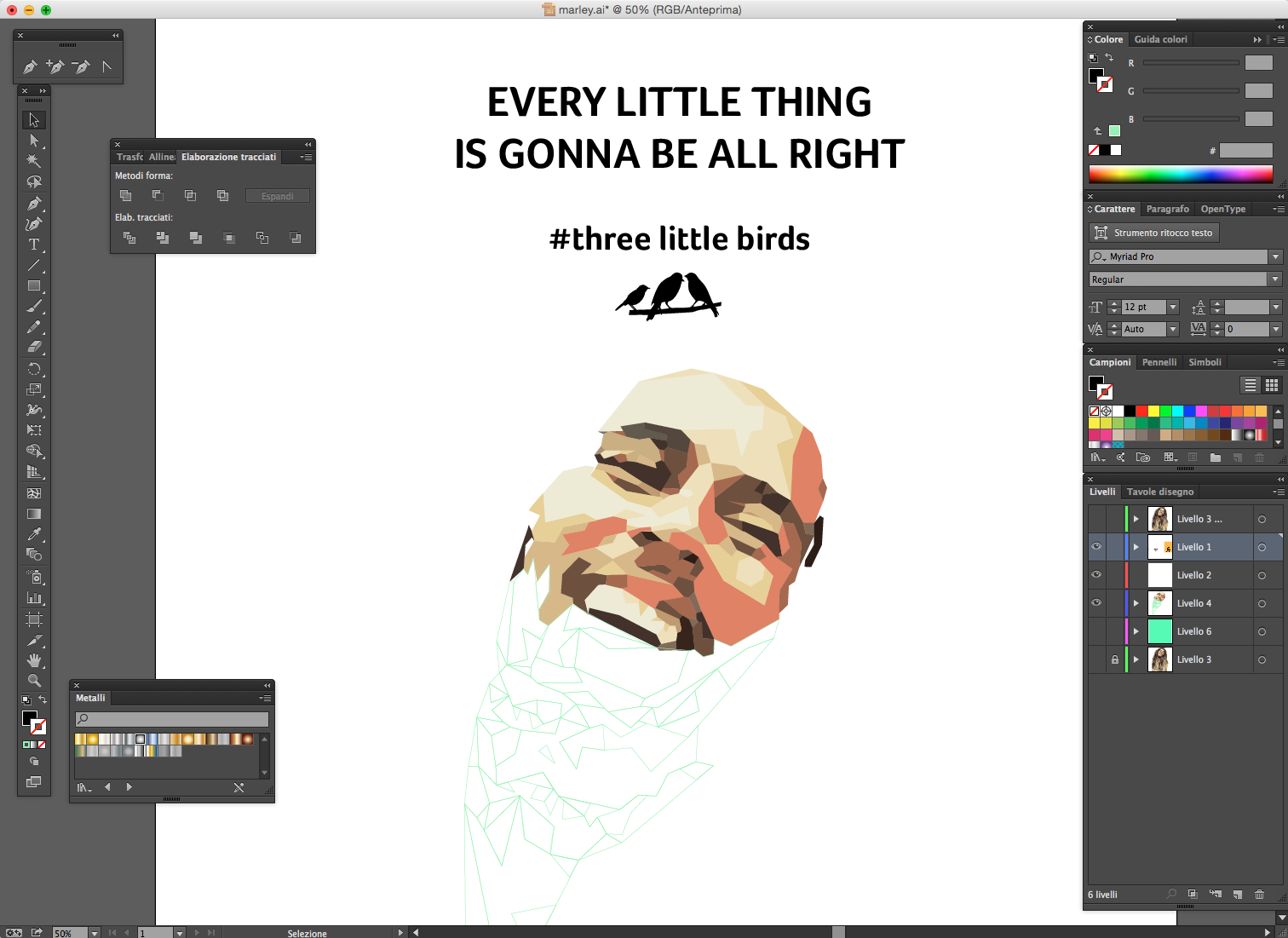Delete selected layer with trash icon in Livelli

1259,894
